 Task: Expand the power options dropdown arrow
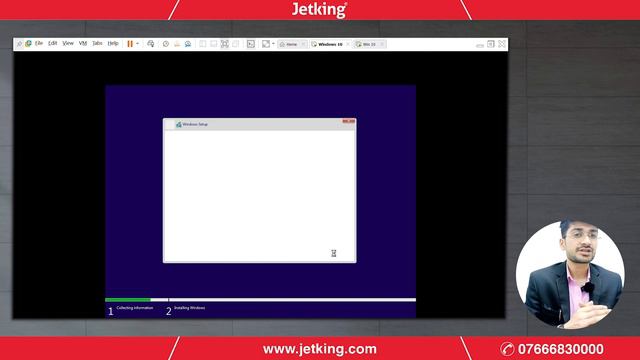(x=138, y=44)
